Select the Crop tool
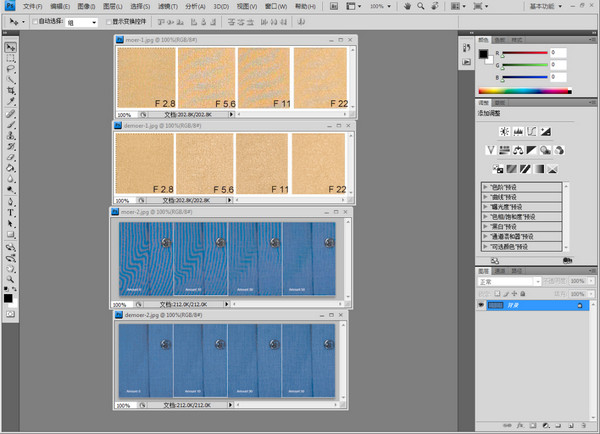 click(x=10, y=91)
